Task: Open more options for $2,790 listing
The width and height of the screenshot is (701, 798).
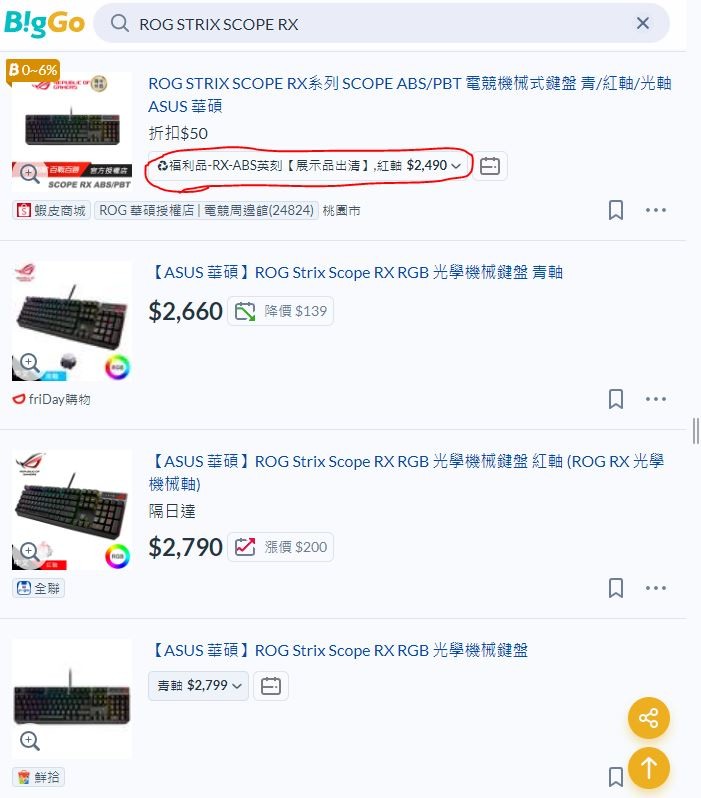Action: tap(656, 588)
